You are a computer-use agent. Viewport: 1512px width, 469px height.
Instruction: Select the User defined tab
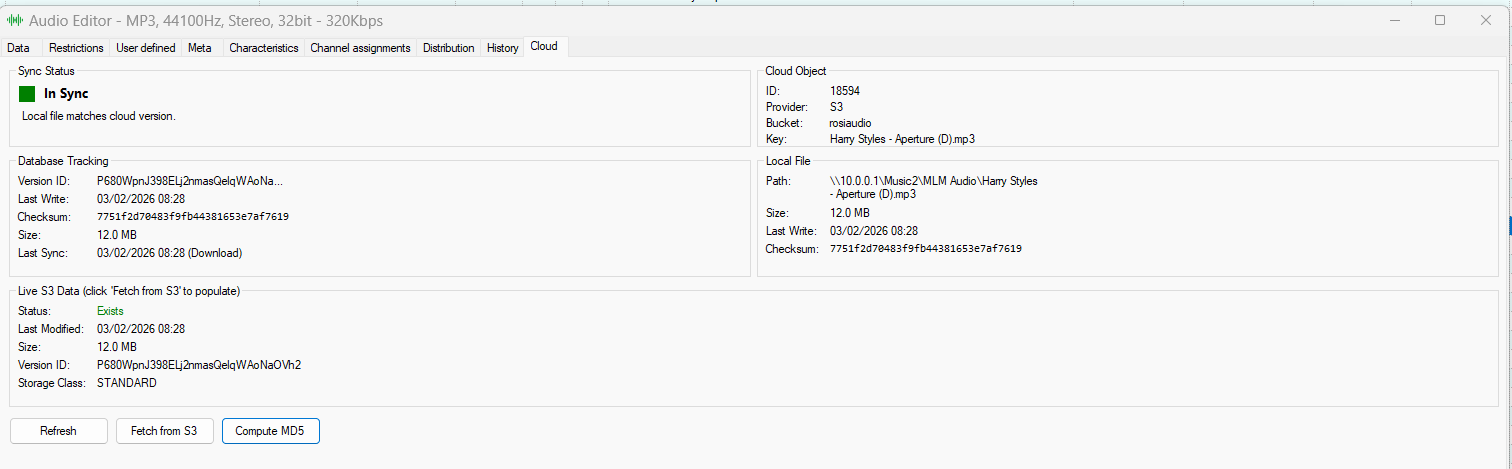146,48
